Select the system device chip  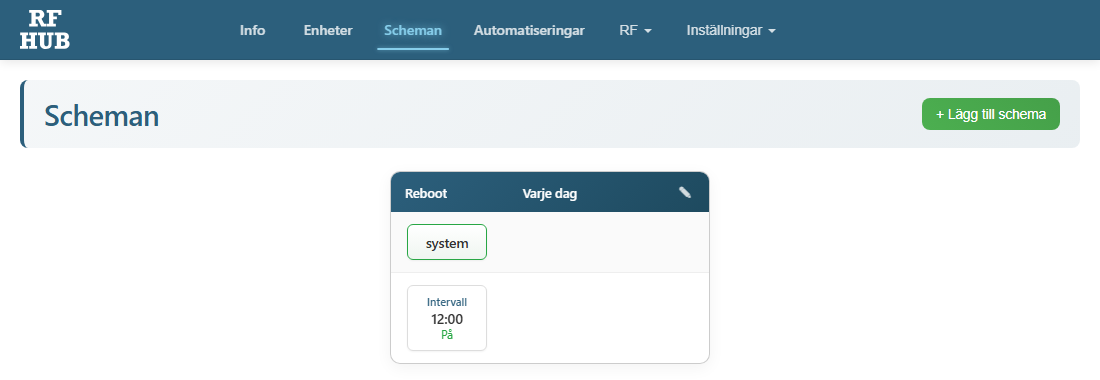(447, 242)
